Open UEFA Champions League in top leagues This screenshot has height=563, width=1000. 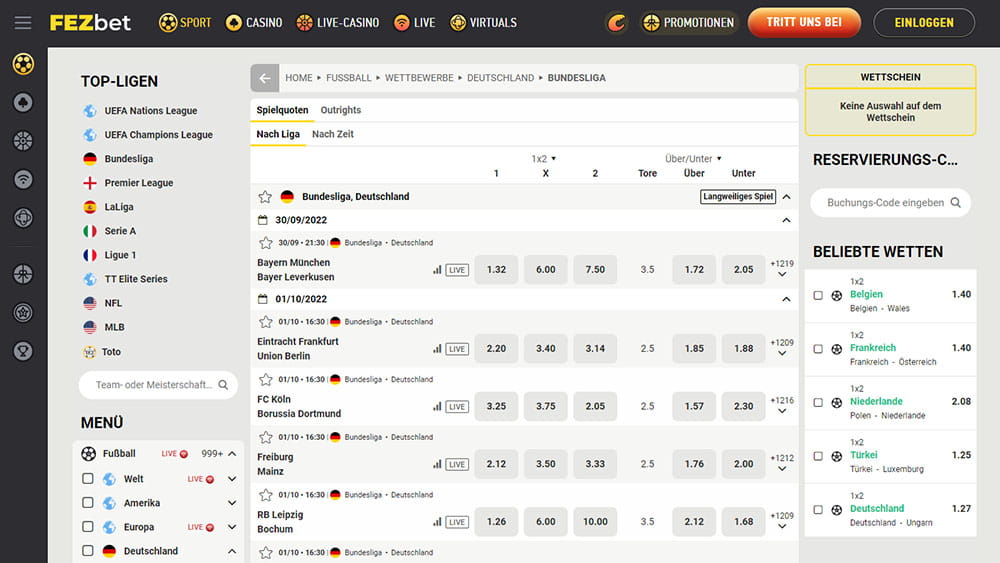click(x=158, y=135)
